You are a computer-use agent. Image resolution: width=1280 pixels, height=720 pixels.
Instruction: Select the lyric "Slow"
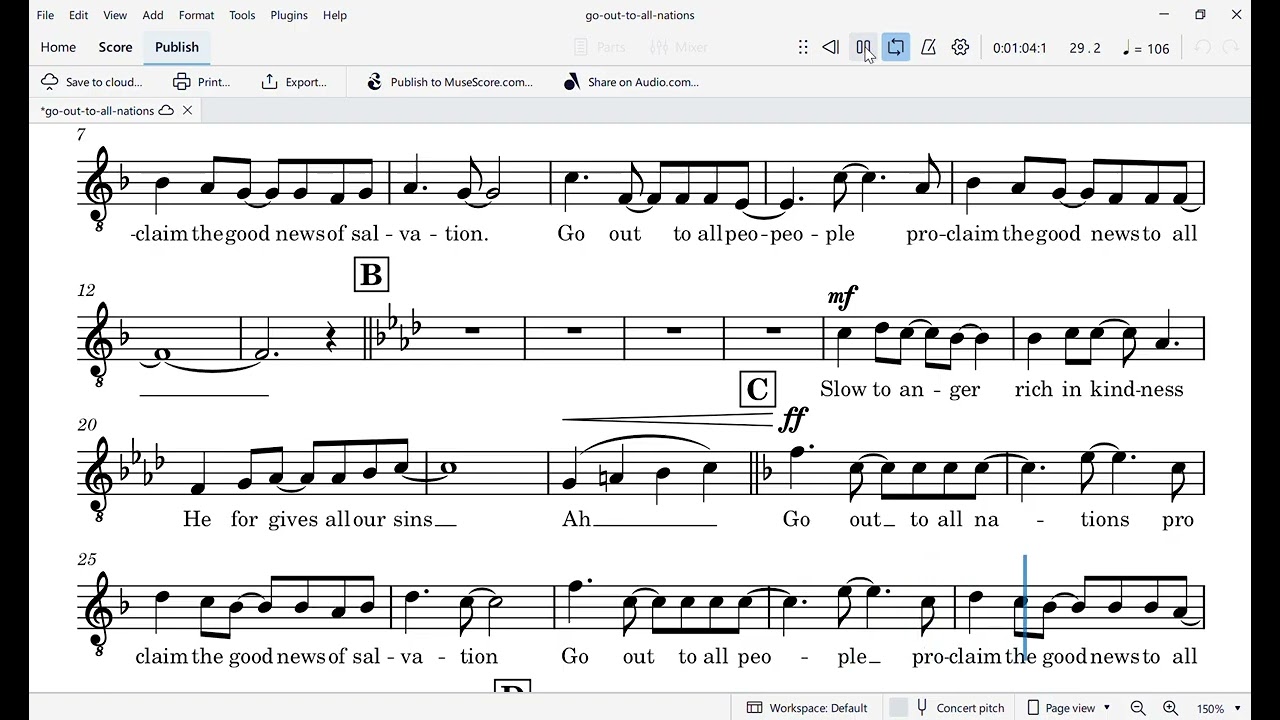tap(842, 389)
